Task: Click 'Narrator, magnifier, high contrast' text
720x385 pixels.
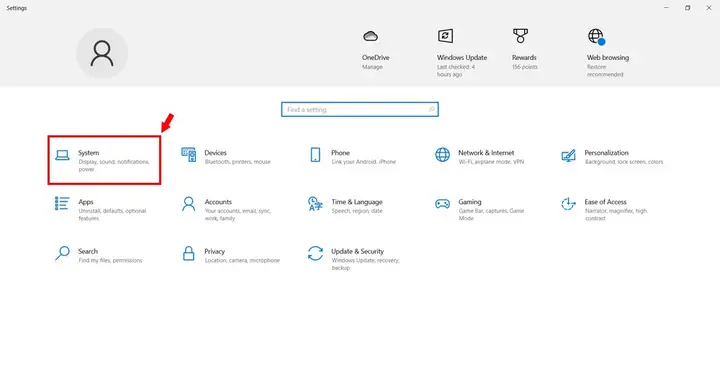Action: (616, 215)
